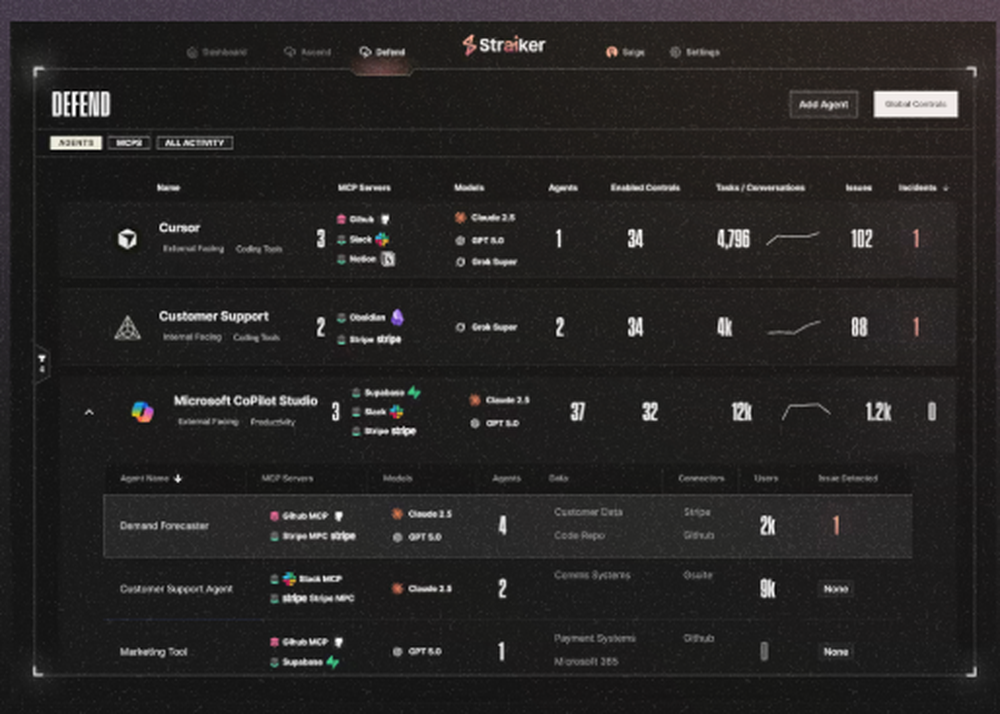Click the Notion icon in Cursor row
This screenshot has height=714, width=1000.
coord(388,259)
